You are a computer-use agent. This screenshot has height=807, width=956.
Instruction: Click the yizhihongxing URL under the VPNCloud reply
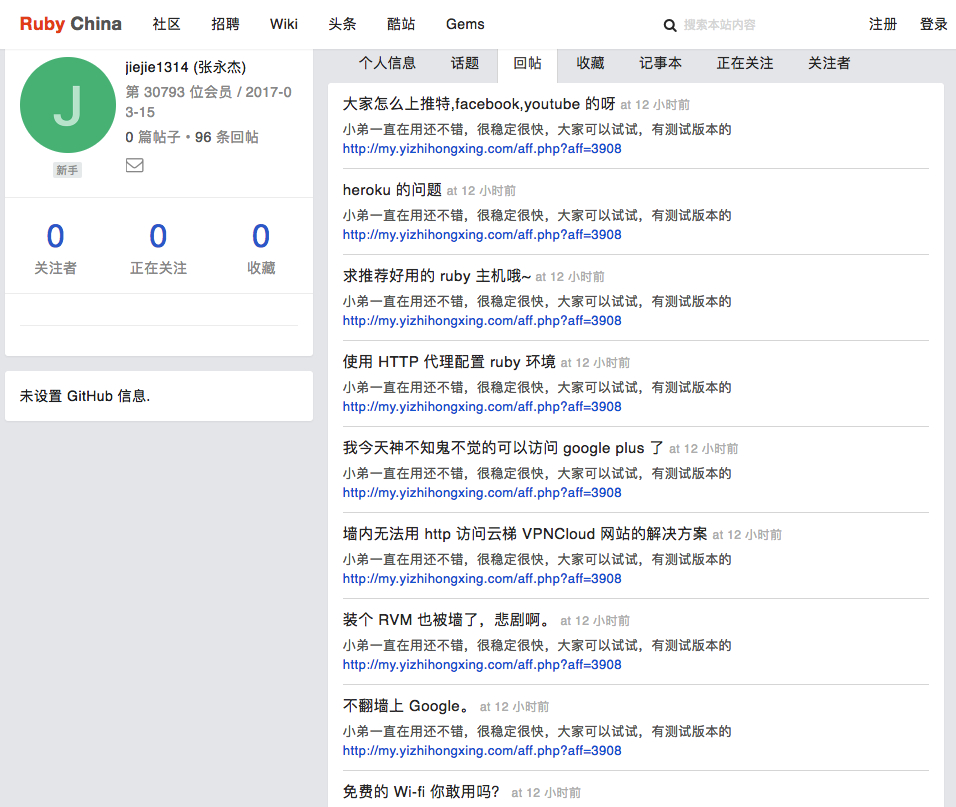[482, 578]
